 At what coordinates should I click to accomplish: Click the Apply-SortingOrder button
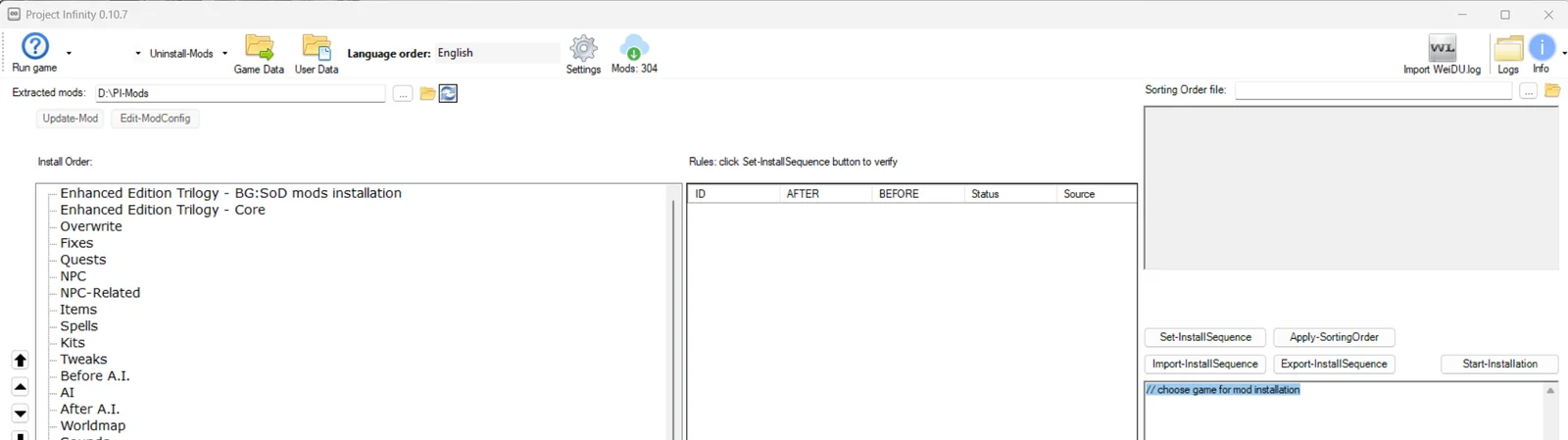1334,337
